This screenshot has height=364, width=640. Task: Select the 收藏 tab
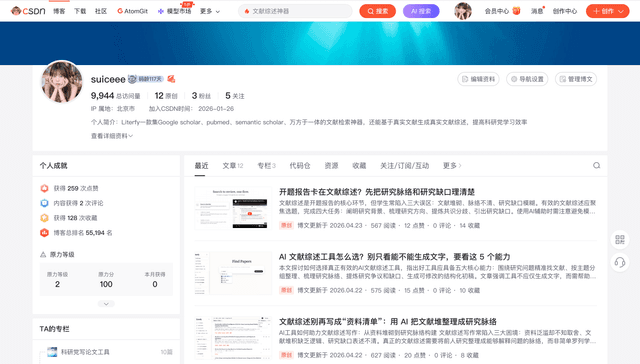tap(359, 165)
